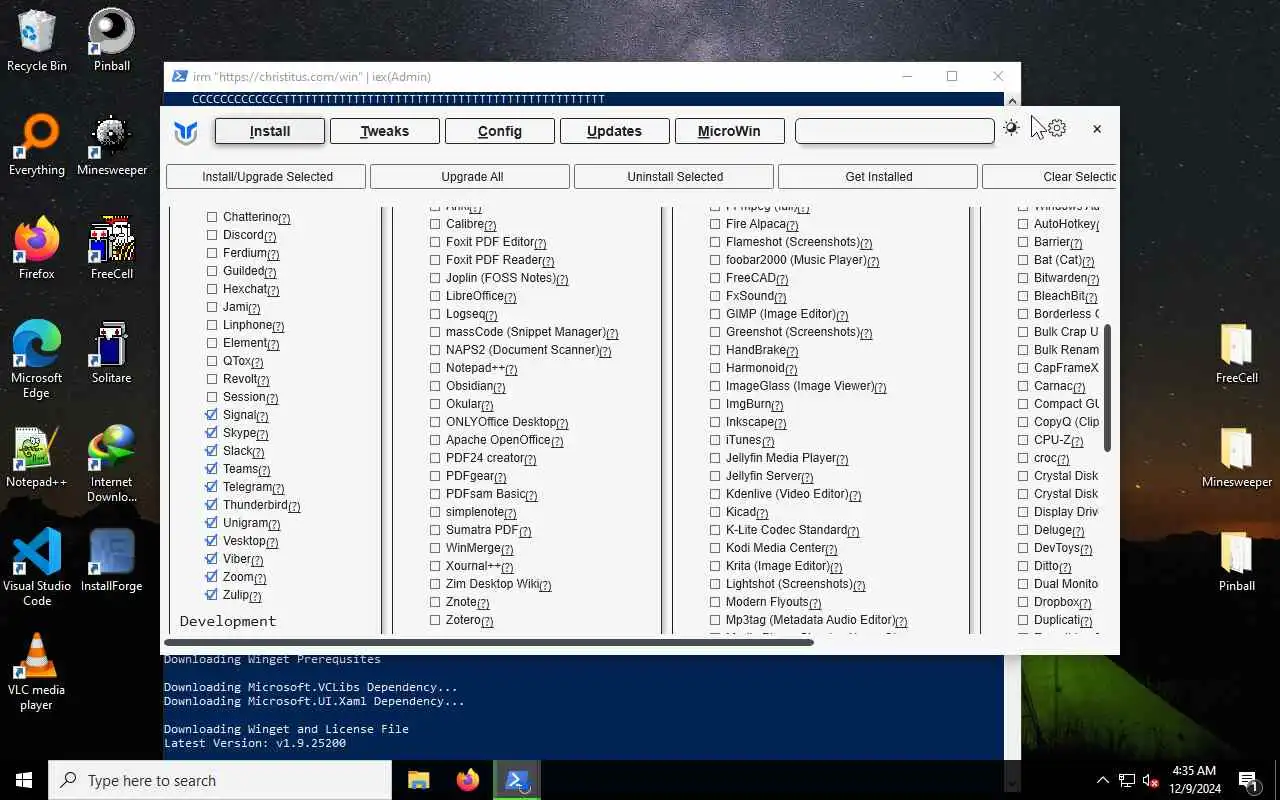
Task: Open the settings gear icon in WinUtil
Action: pos(1057,128)
